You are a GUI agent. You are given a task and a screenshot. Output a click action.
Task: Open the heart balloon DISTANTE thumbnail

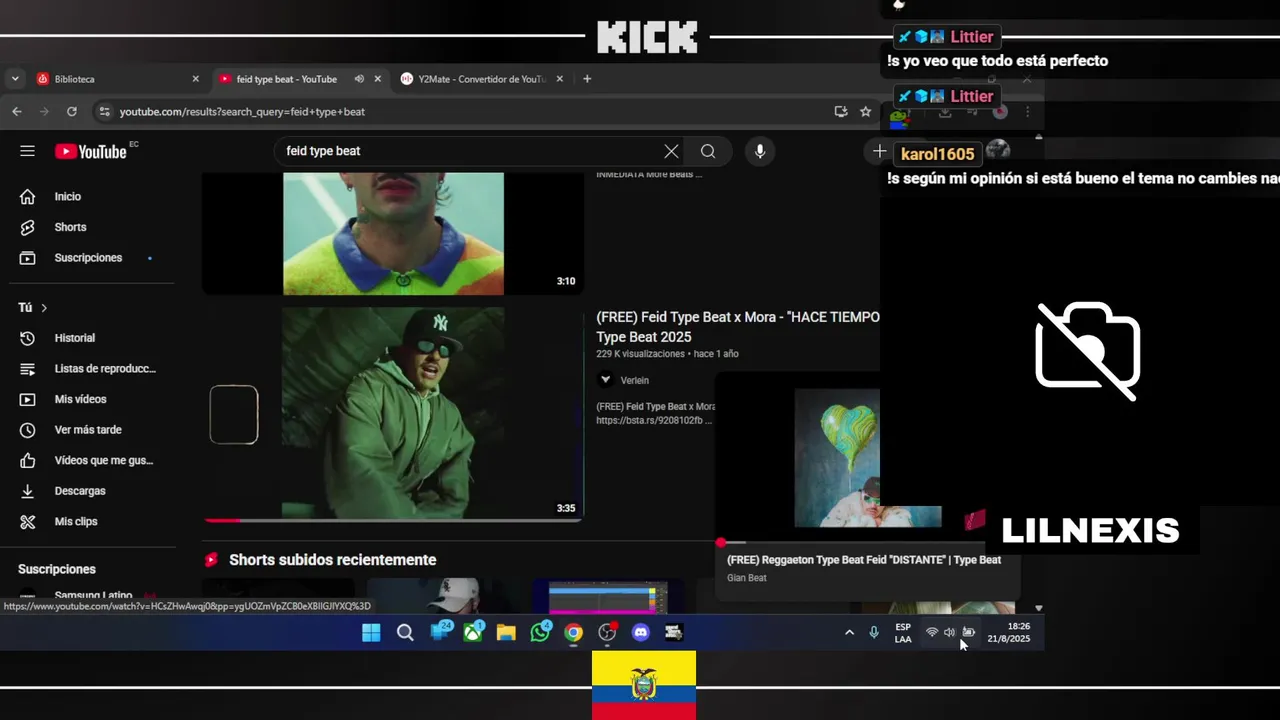[837, 458]
